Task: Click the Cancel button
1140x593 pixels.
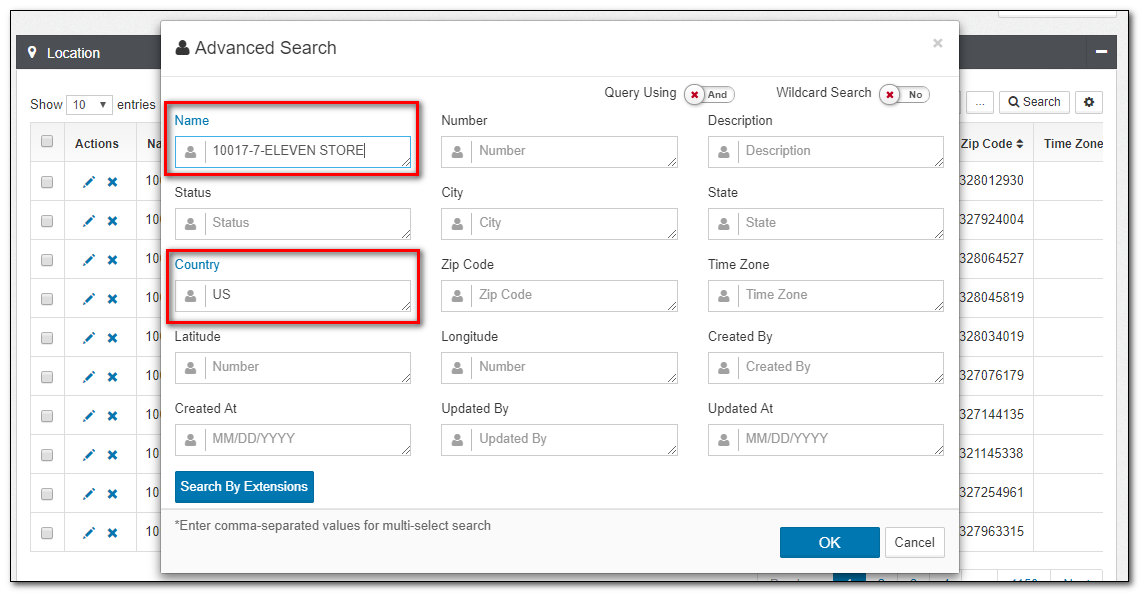Action: 915,543
